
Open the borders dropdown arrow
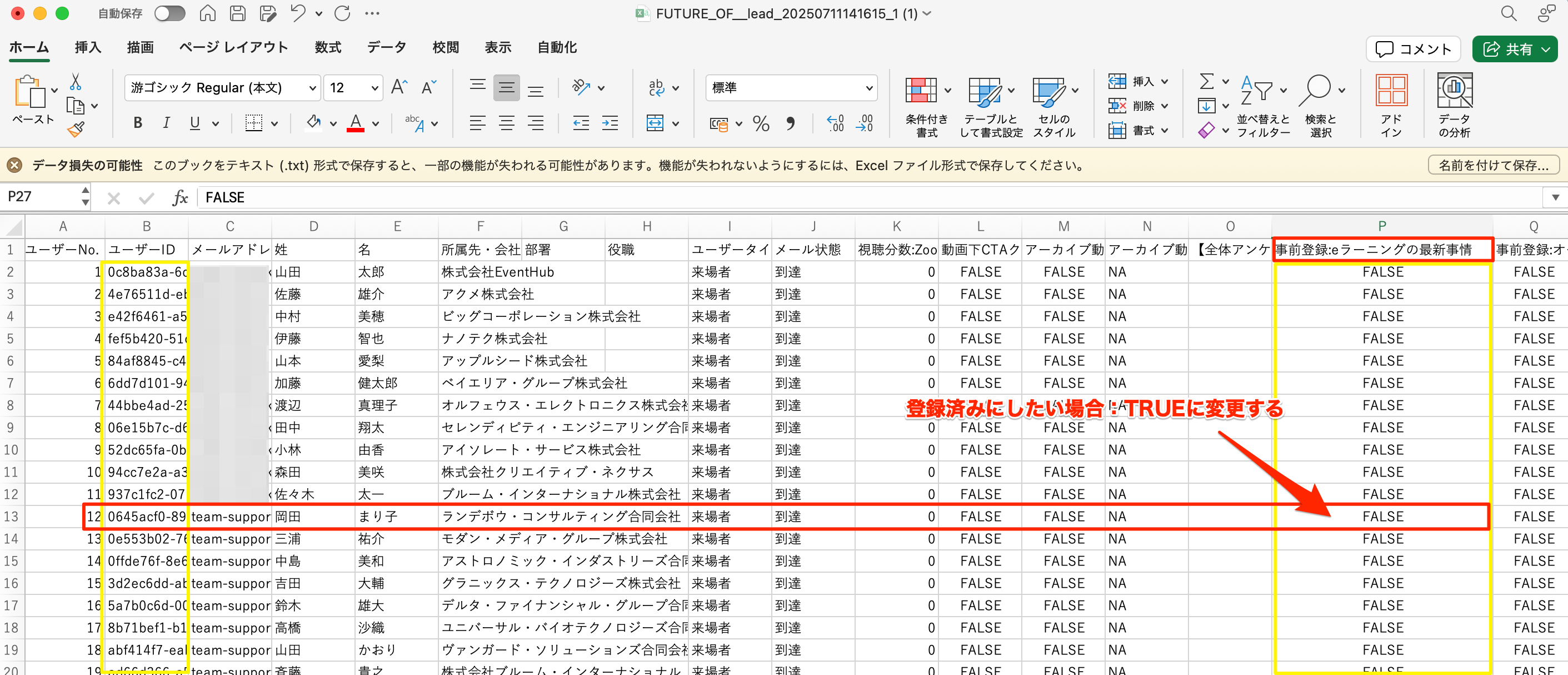(274, 123)
